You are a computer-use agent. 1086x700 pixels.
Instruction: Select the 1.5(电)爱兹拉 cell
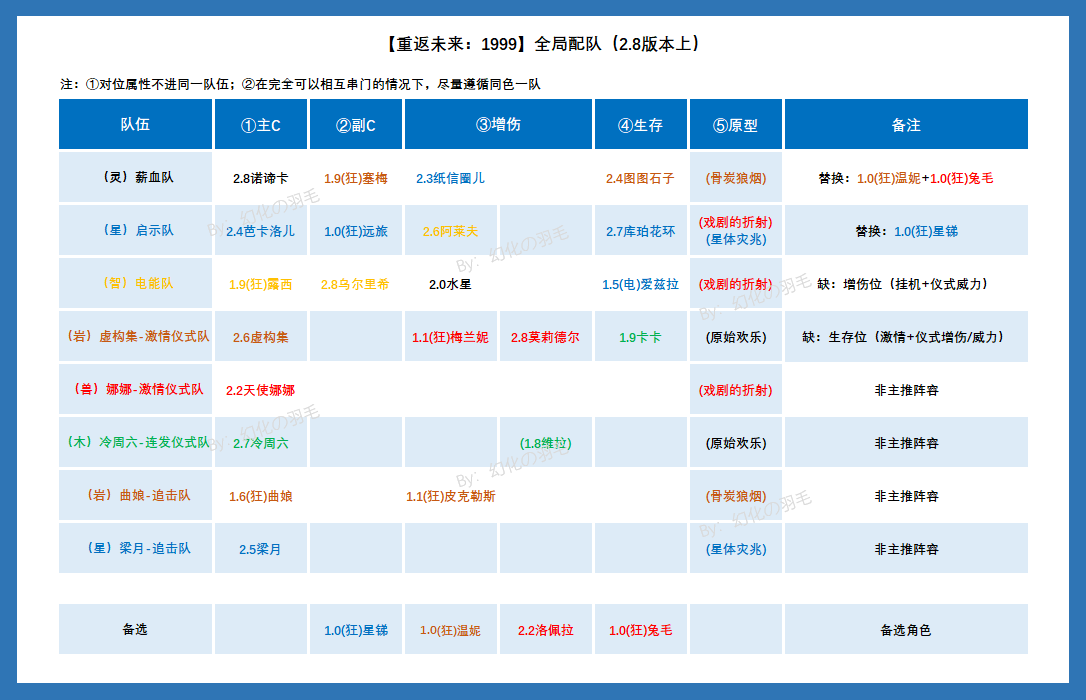click(x=641, y=284)
